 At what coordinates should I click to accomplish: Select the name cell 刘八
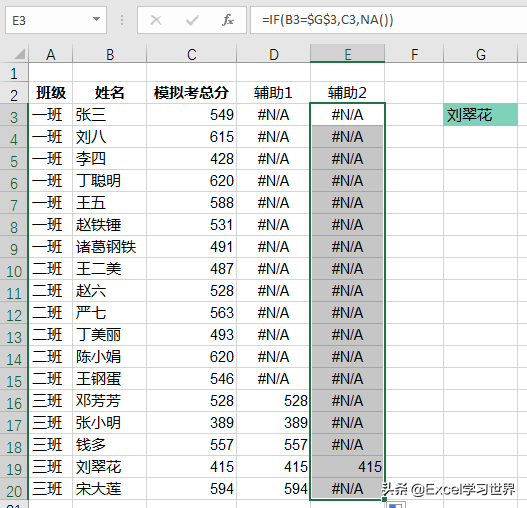110,136
